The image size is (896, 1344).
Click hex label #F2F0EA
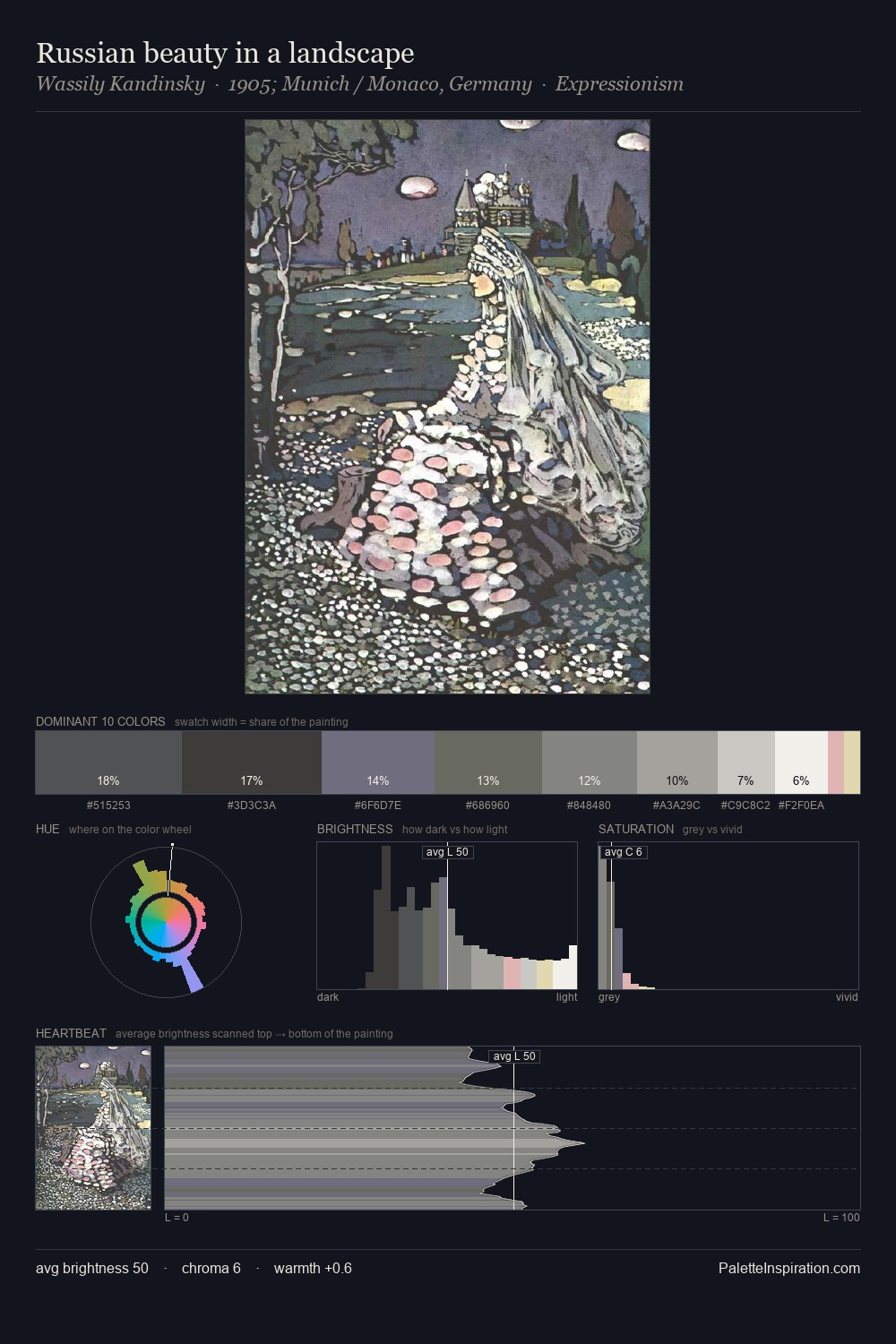[801, 806]
